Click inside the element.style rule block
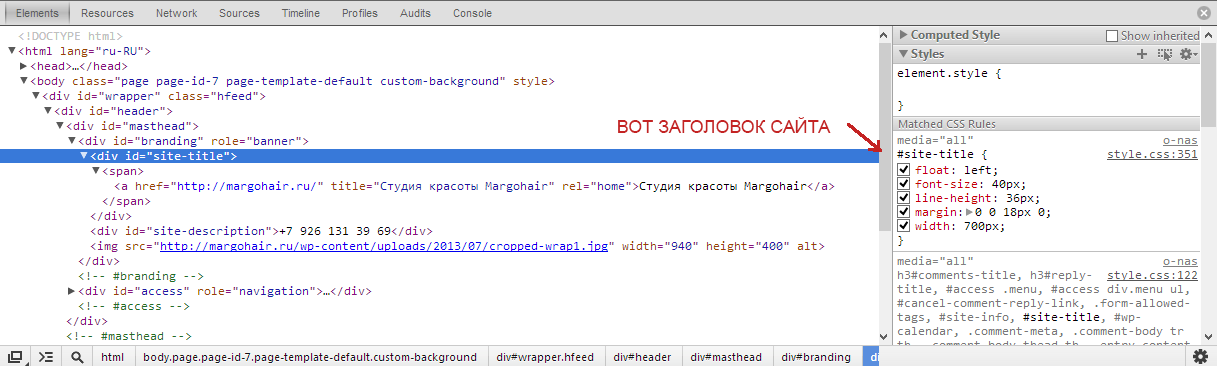The image size is (1217, 366). (x=1046, y=90)
